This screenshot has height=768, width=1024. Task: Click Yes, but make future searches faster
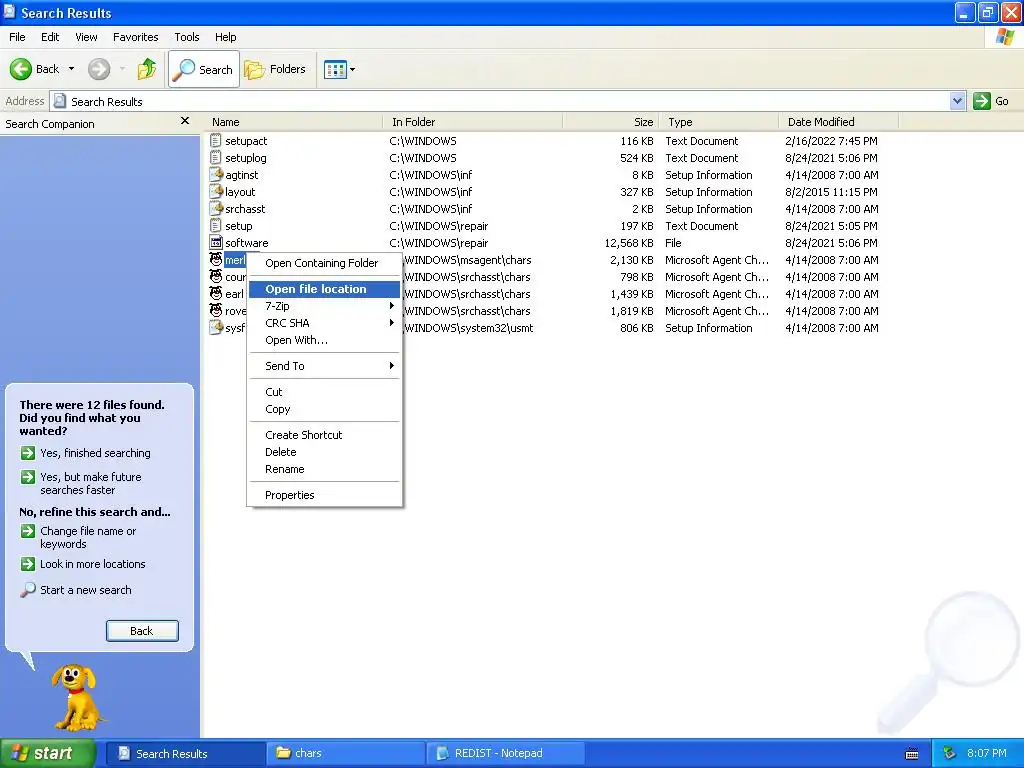pos(90,483)
